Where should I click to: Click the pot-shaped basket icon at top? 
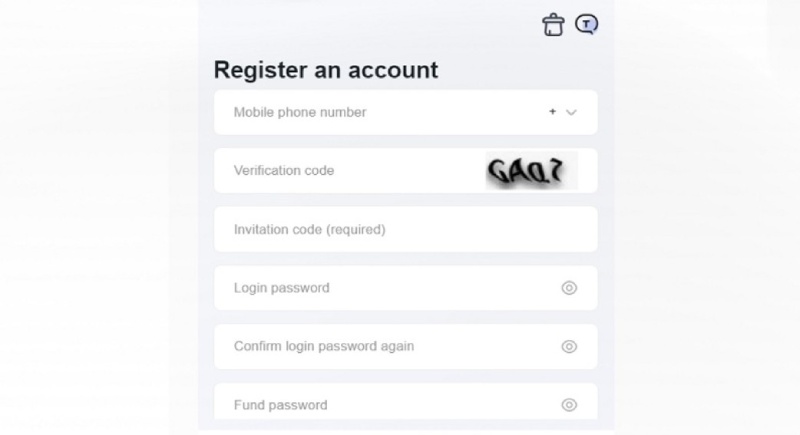[553, 25]
